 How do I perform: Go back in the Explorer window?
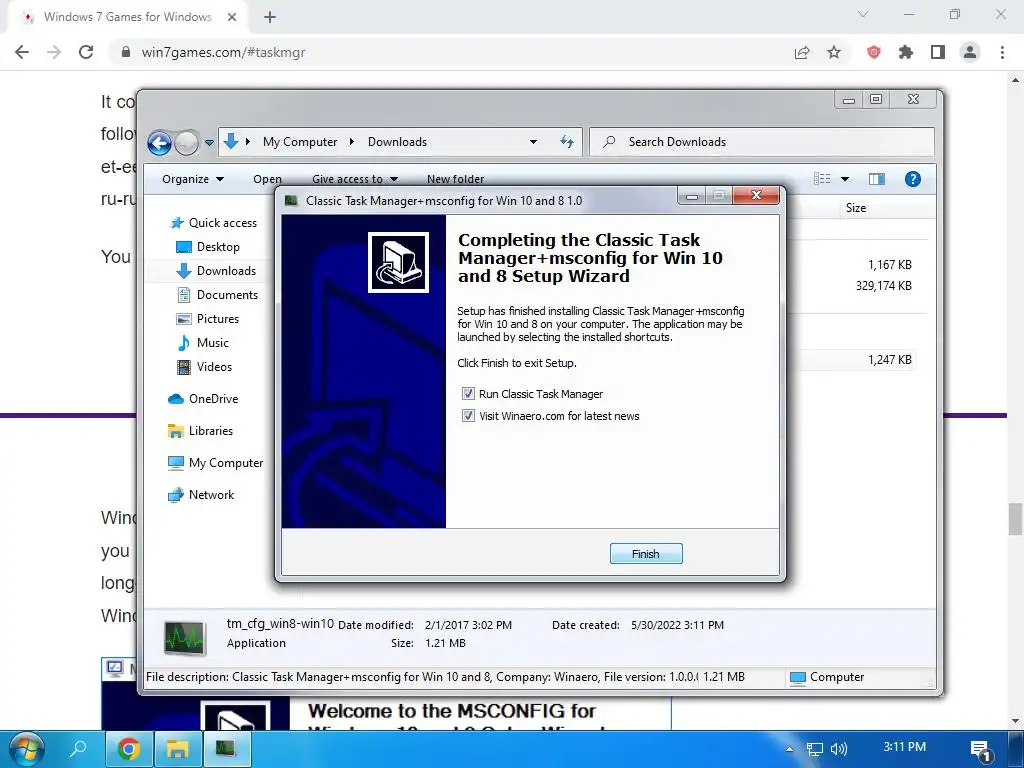[x=159, y=142]
